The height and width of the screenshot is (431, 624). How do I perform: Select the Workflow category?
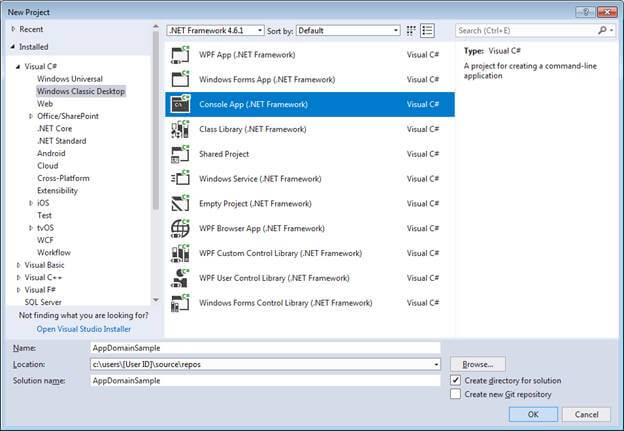pos(54,252)
